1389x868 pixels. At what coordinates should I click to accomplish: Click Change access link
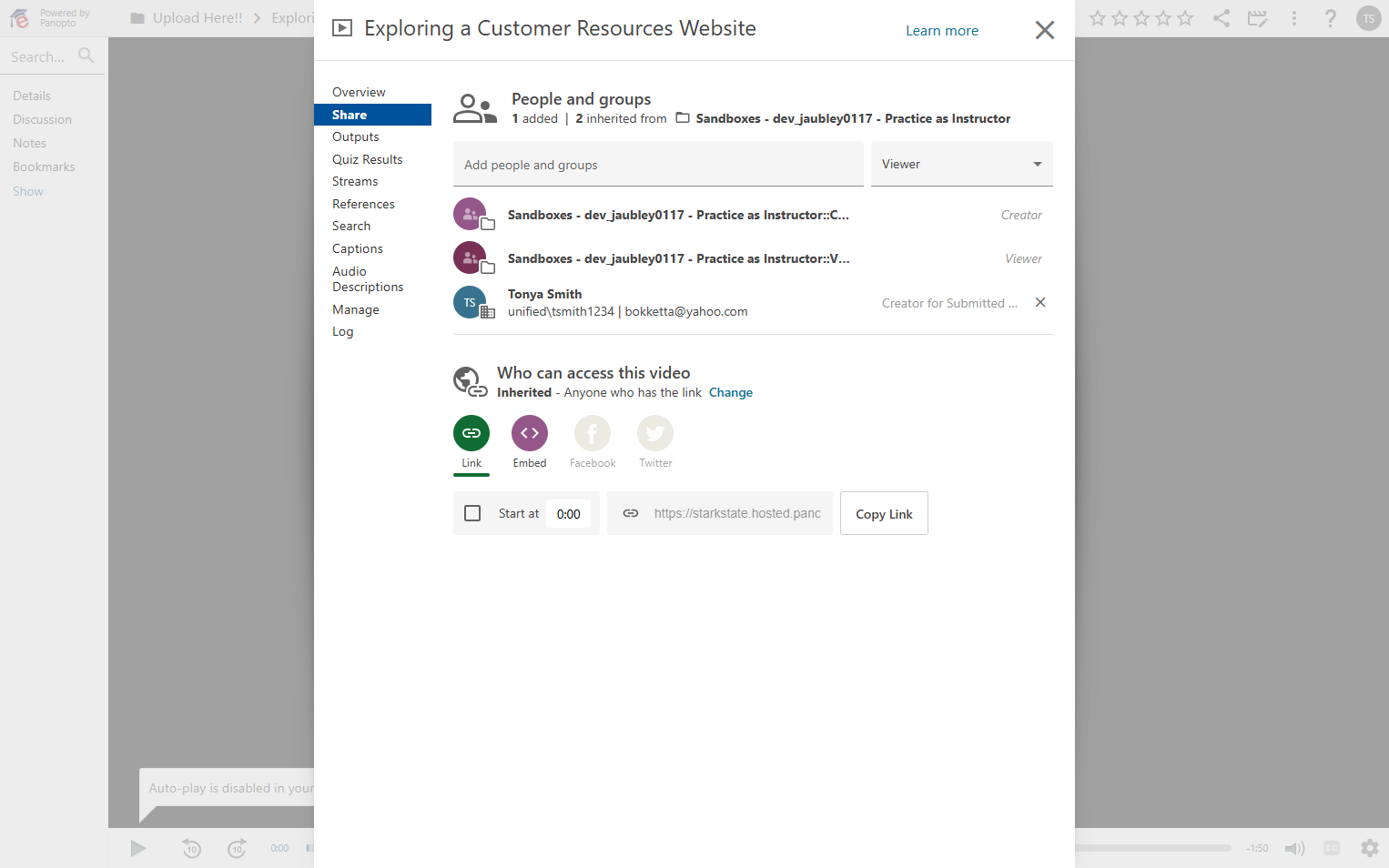731,392
